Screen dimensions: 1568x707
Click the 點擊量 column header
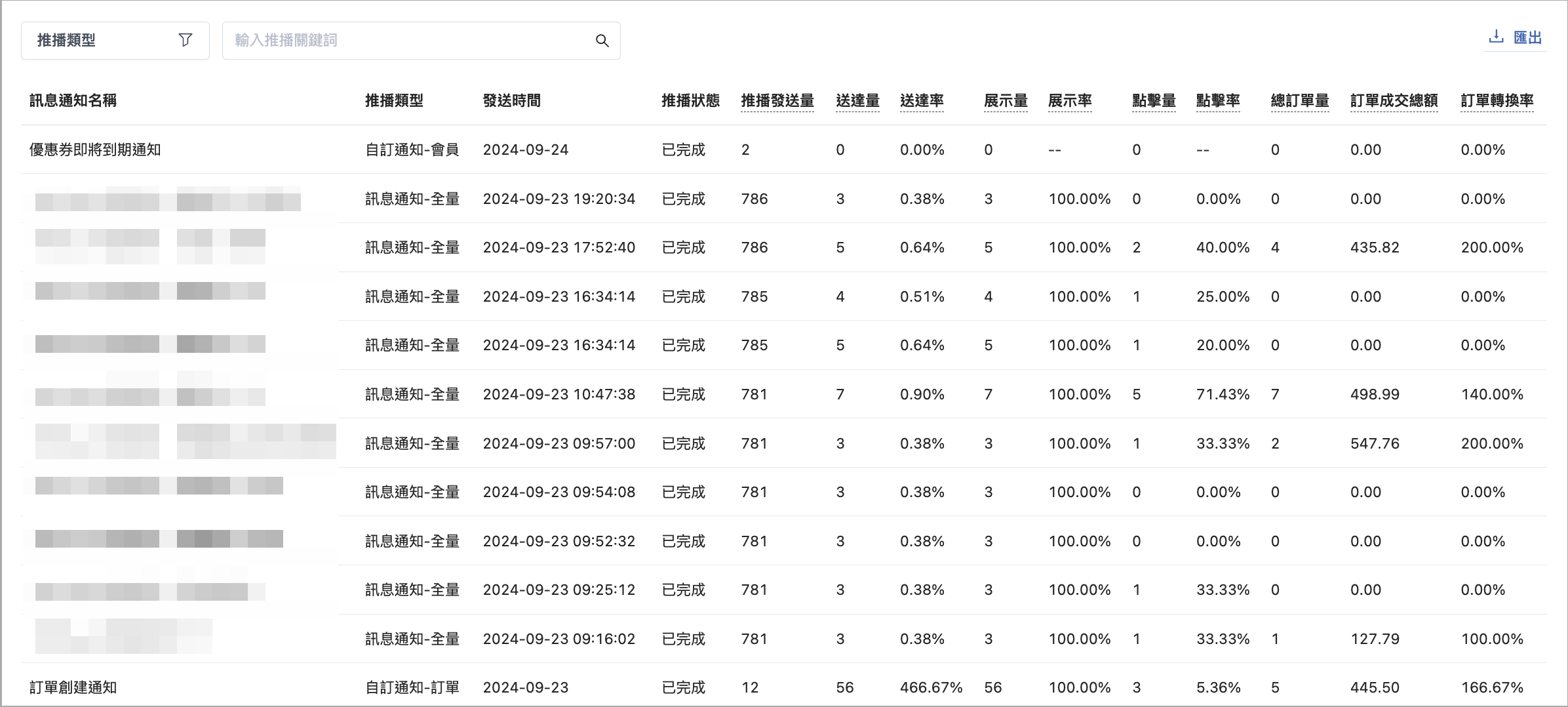[1154, 100]
